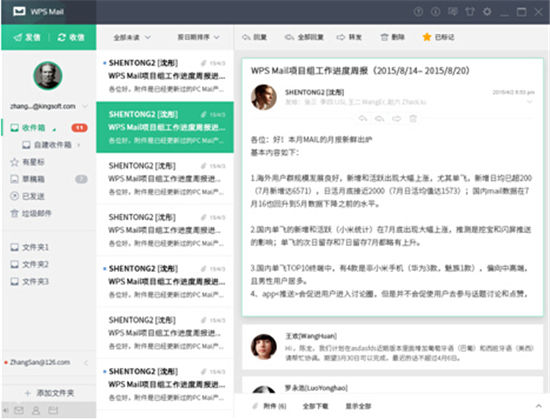Click 全部下载 download all link
Screen dimensions: 550x420
coord(315,406)
